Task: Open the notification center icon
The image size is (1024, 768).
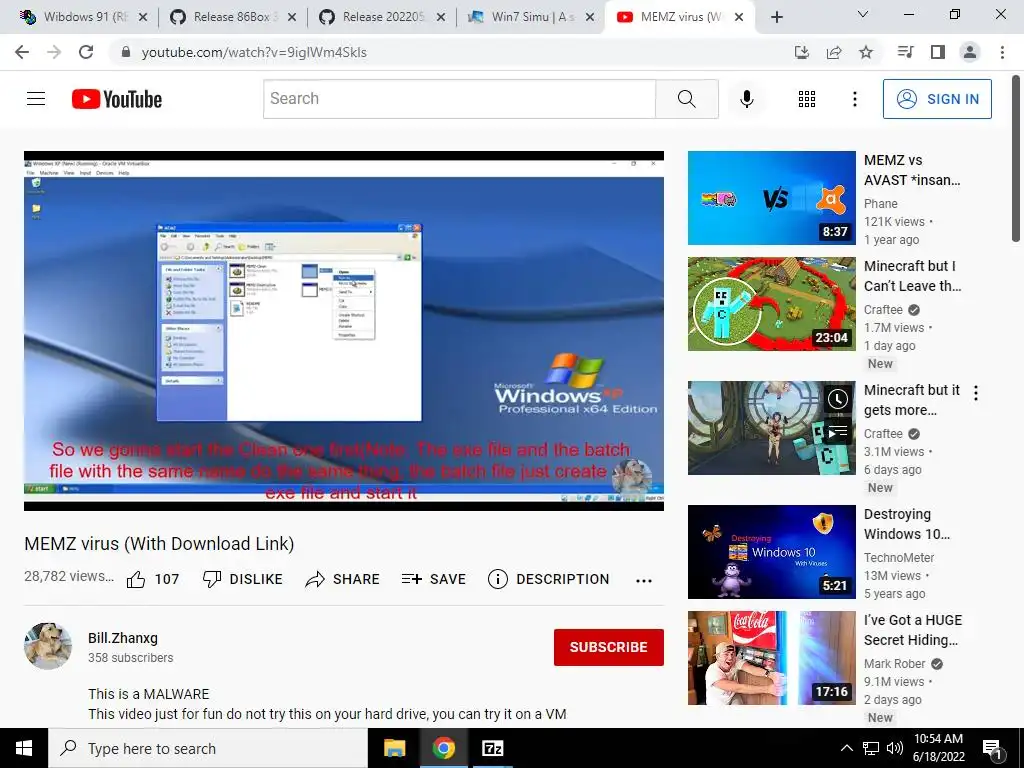Action: 993,750
